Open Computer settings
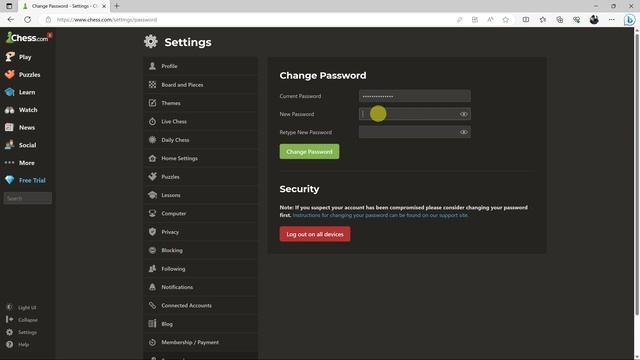 [200, 213]
